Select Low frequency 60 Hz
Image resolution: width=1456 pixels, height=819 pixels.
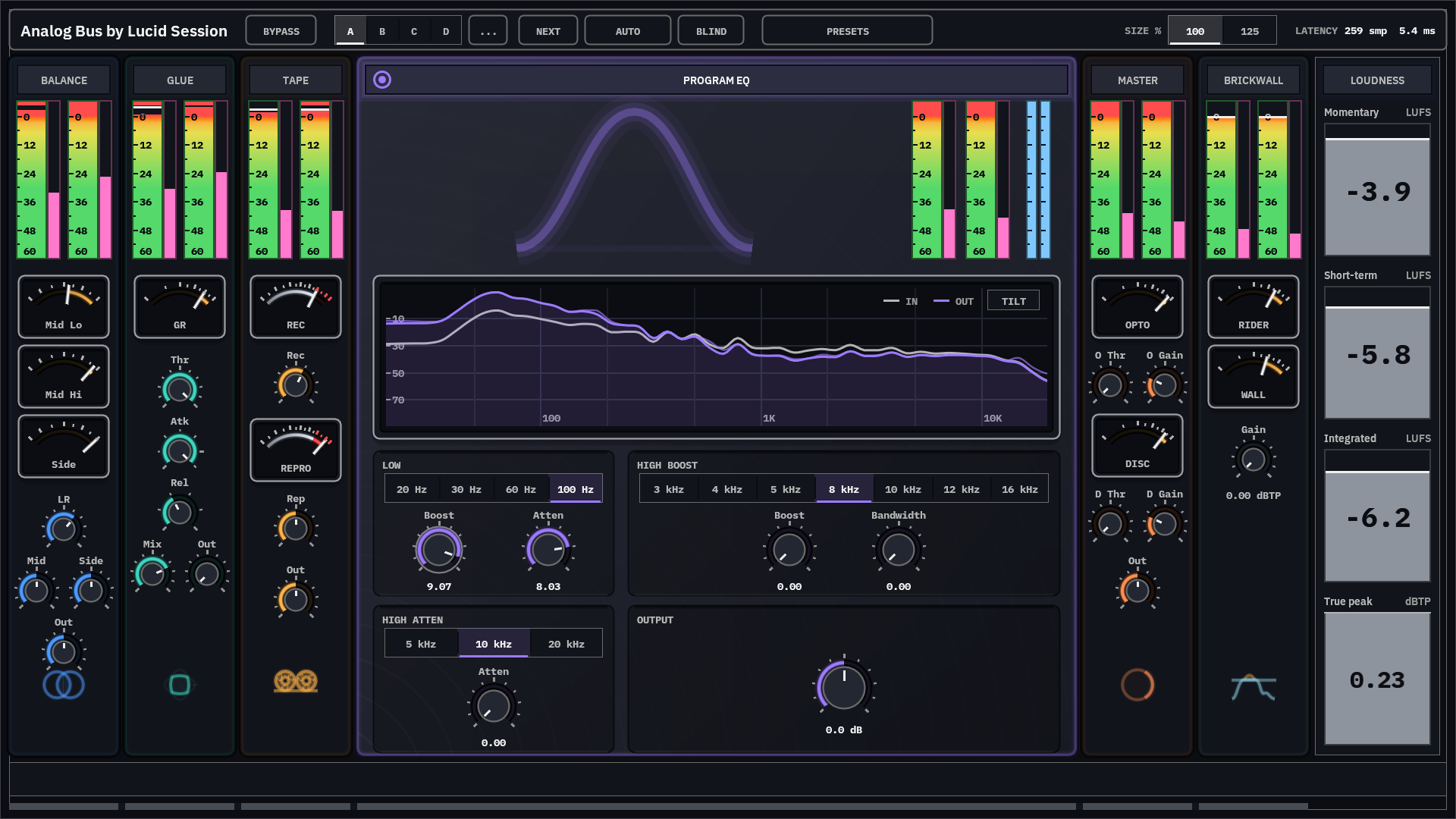coord(521,489)
